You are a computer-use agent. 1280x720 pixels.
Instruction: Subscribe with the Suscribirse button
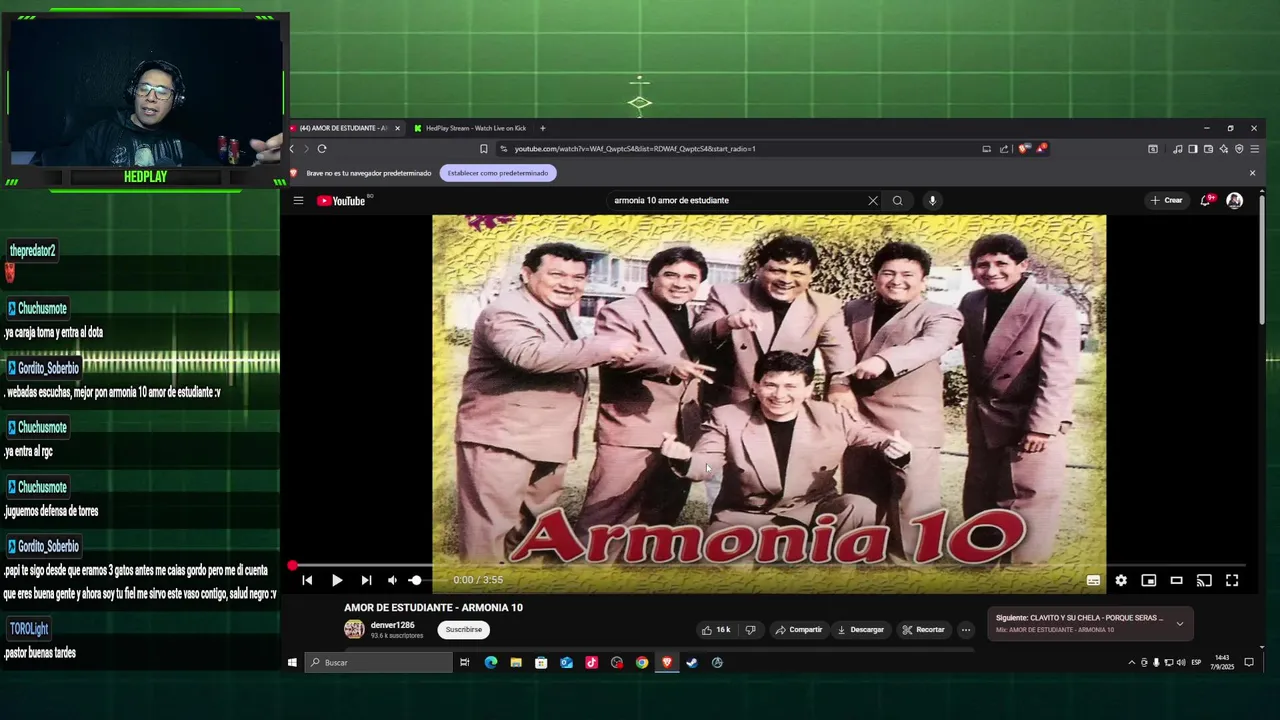tap(463, 630)
